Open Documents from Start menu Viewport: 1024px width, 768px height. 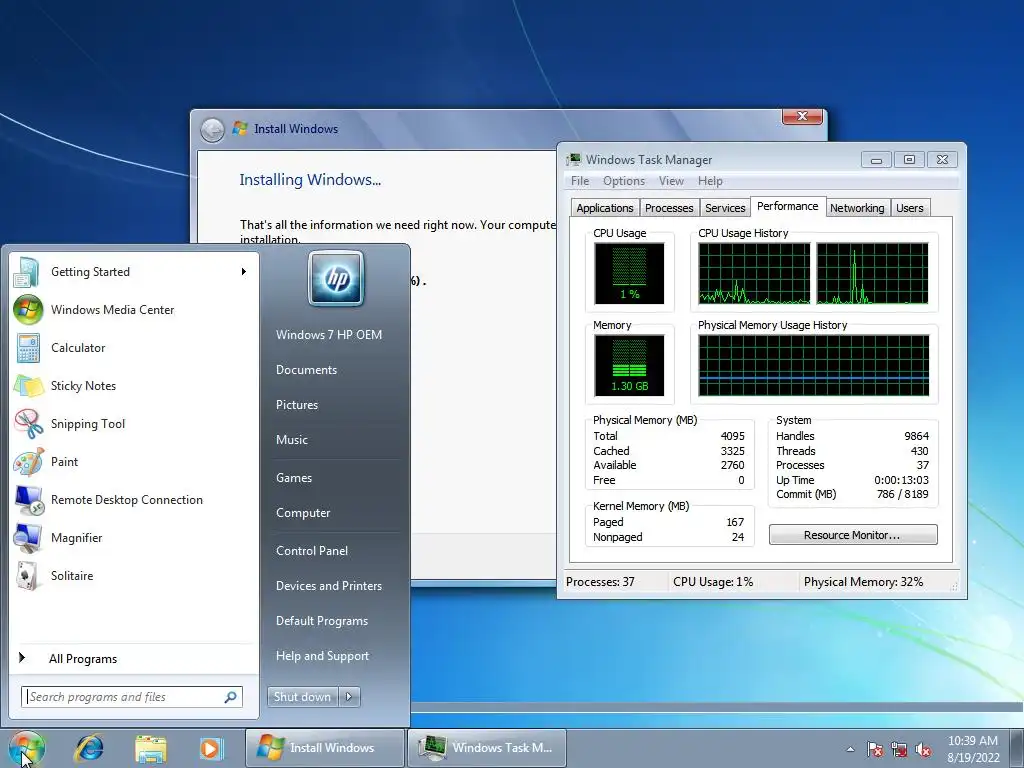(x=306, y=370)
